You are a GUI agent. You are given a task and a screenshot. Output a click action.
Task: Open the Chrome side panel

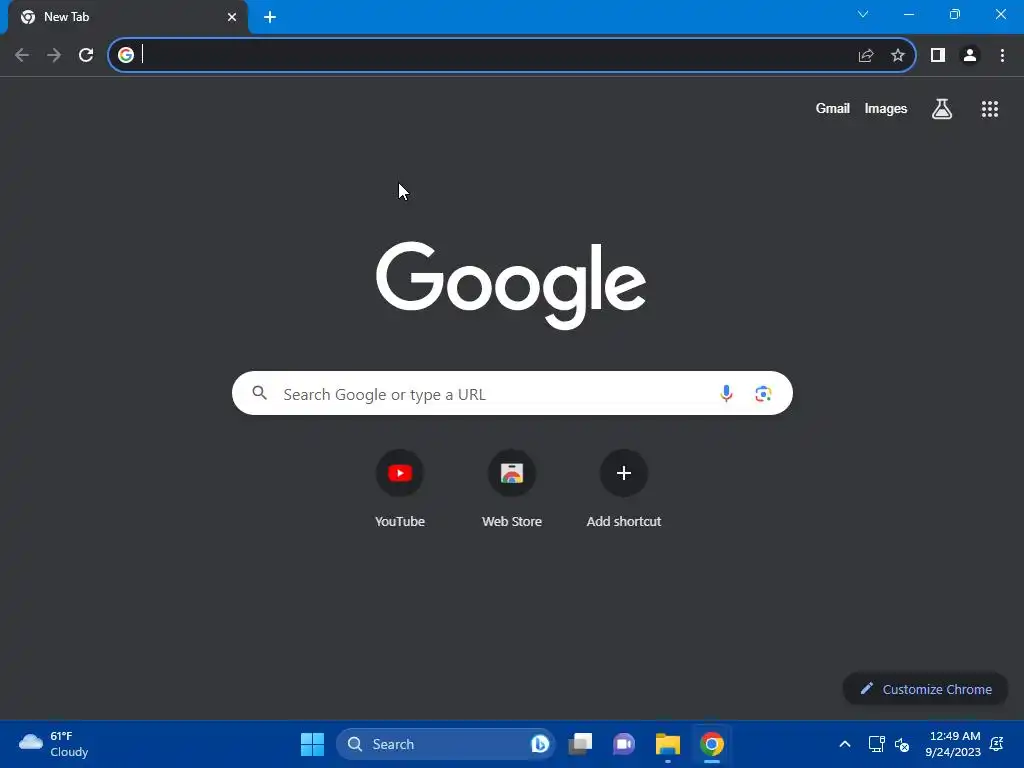click(938, 55)
